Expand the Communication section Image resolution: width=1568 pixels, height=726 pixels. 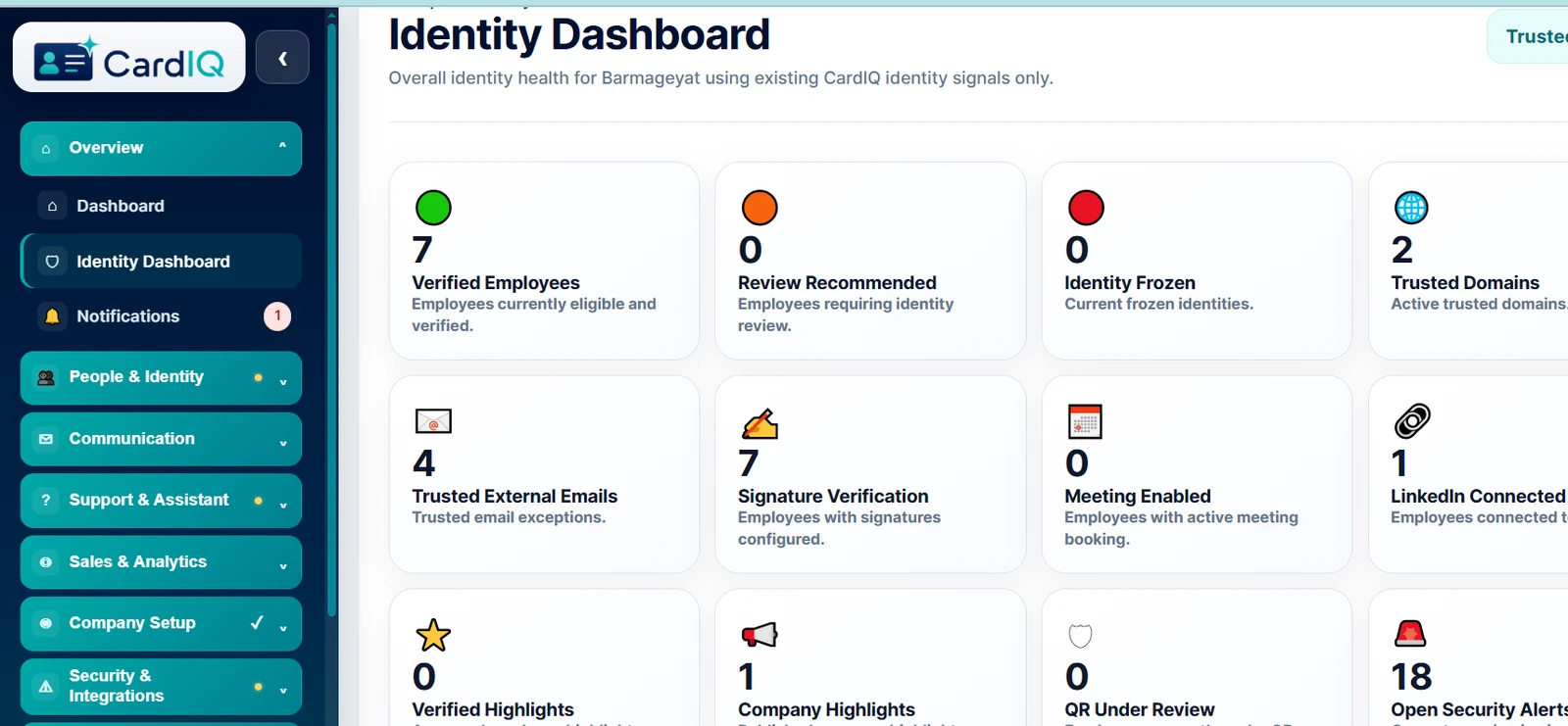coord(161,439)
